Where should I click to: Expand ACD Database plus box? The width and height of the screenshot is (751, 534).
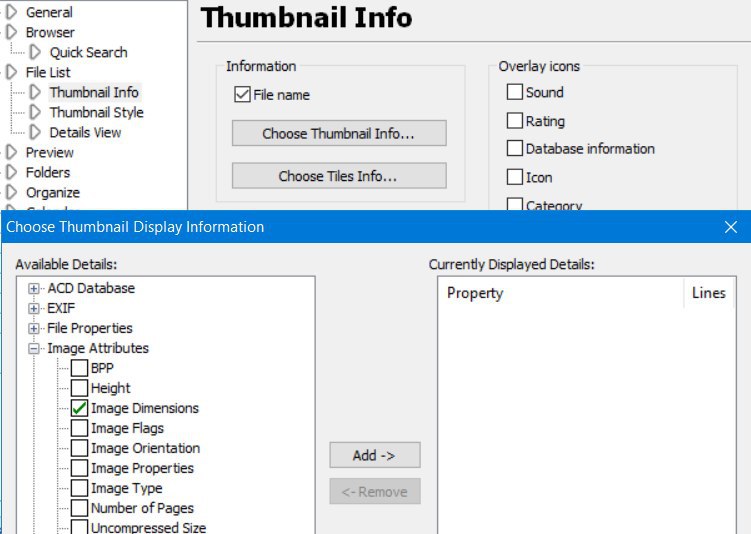coord(34,288)
